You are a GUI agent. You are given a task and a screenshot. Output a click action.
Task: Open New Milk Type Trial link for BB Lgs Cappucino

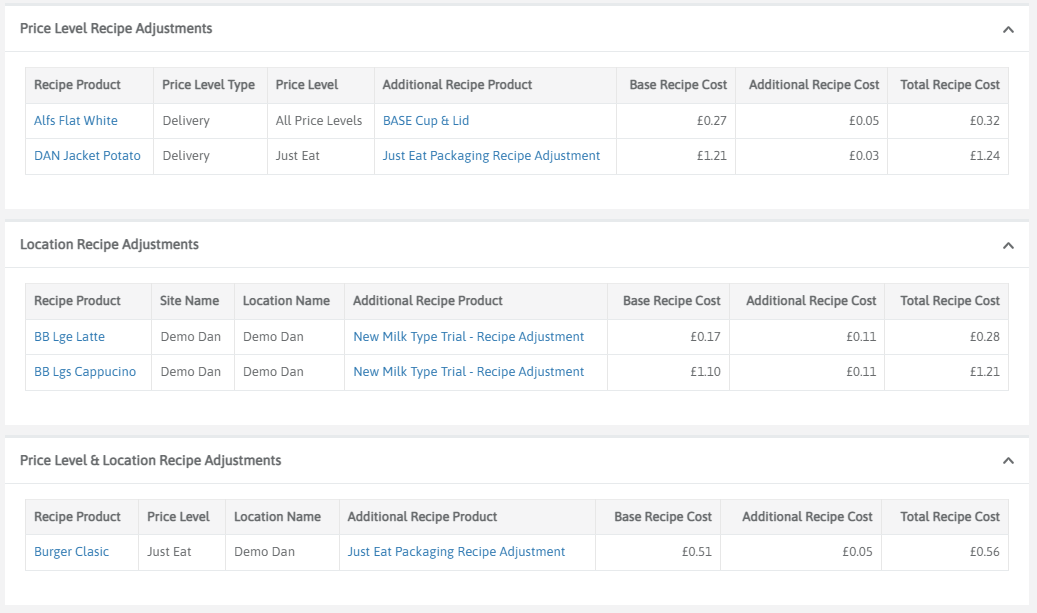pos(468,372)
